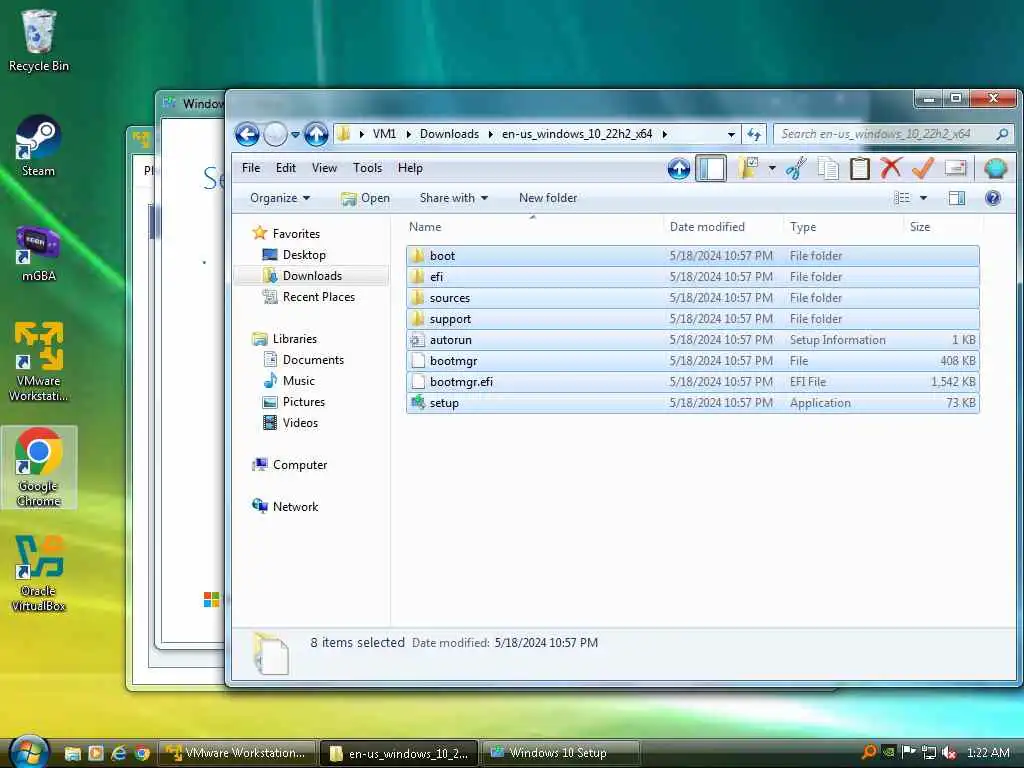Select the efi folder
This screenshot has width=1024, height=768.
692,277
